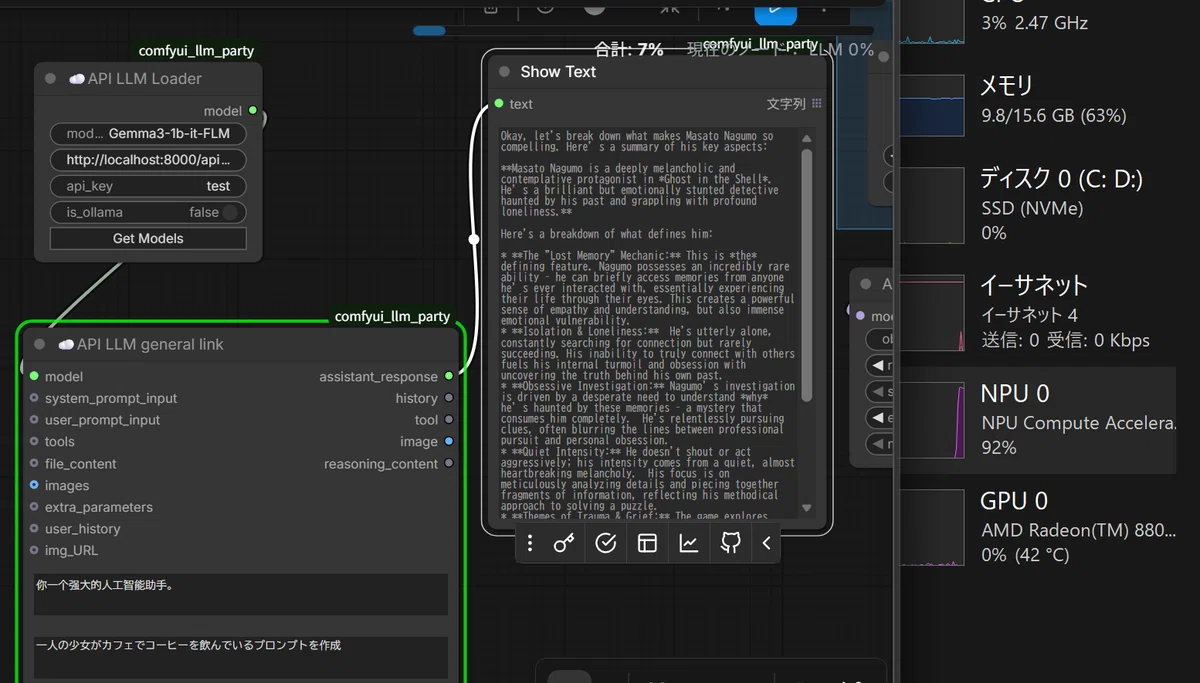This screenshot has height=683, width=1200.
Task: Click the check-circle icon in node toolbar
Action: click(x=605, y=543)
